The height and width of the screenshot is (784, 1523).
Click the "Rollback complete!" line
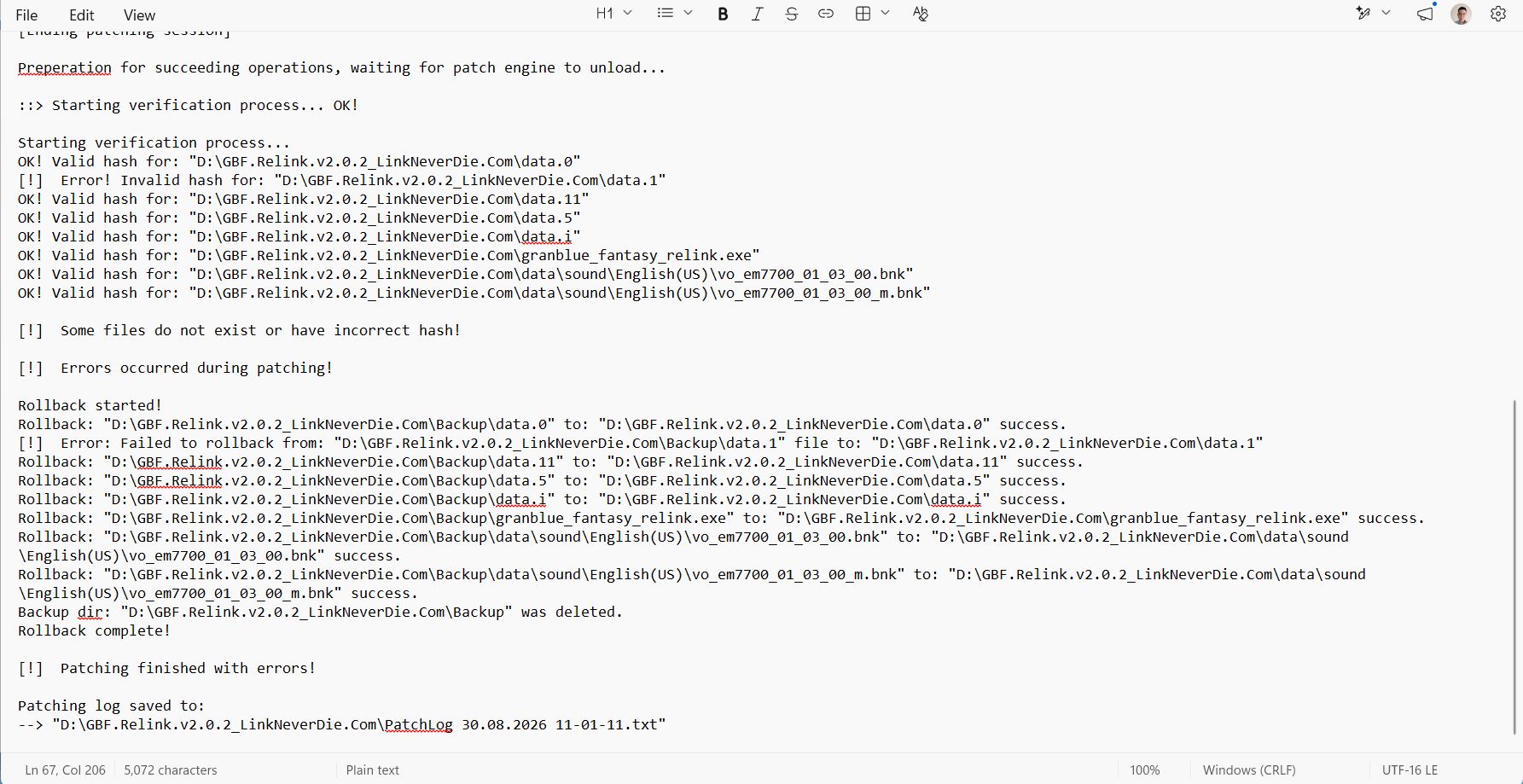pyautogui.click(x=95, y=630)
